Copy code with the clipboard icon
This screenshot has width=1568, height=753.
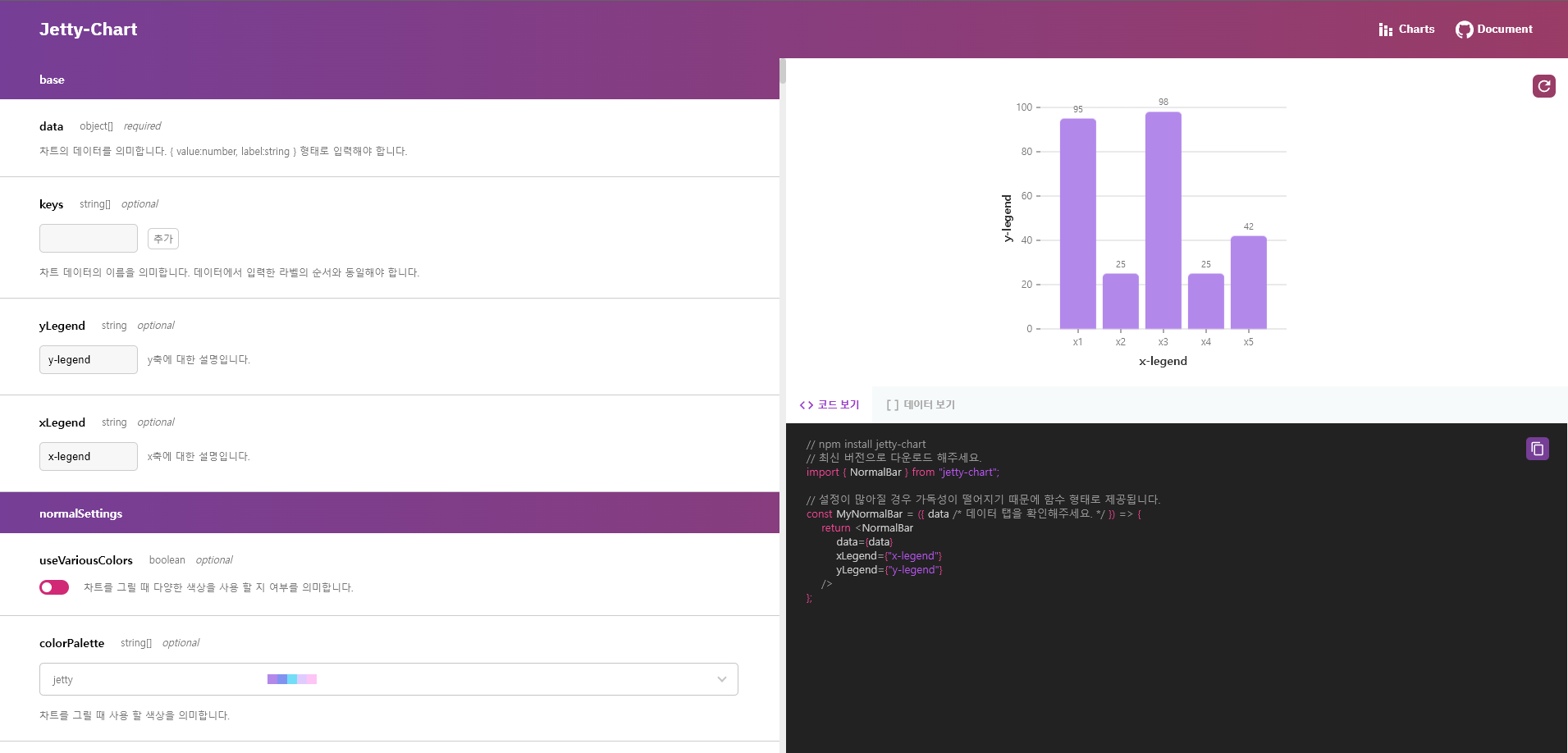pos(1537,449)
